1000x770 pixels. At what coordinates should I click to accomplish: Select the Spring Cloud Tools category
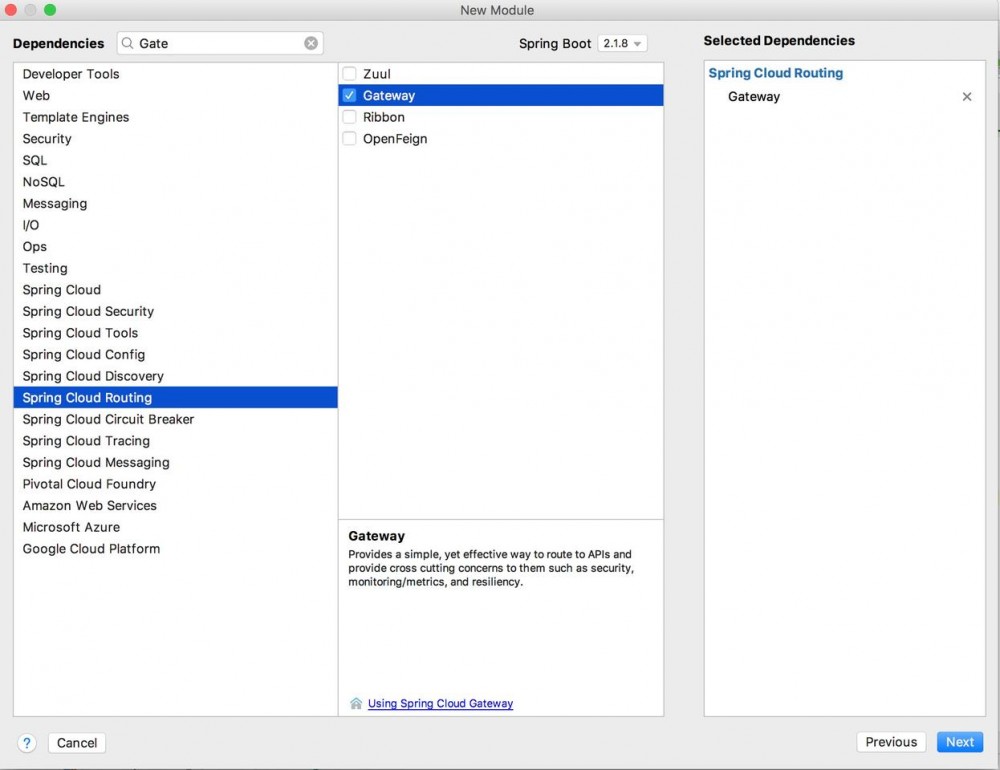click(175, 333)
